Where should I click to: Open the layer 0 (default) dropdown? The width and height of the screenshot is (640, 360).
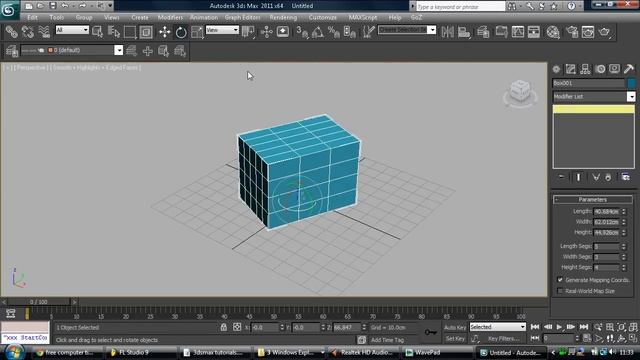118,50
